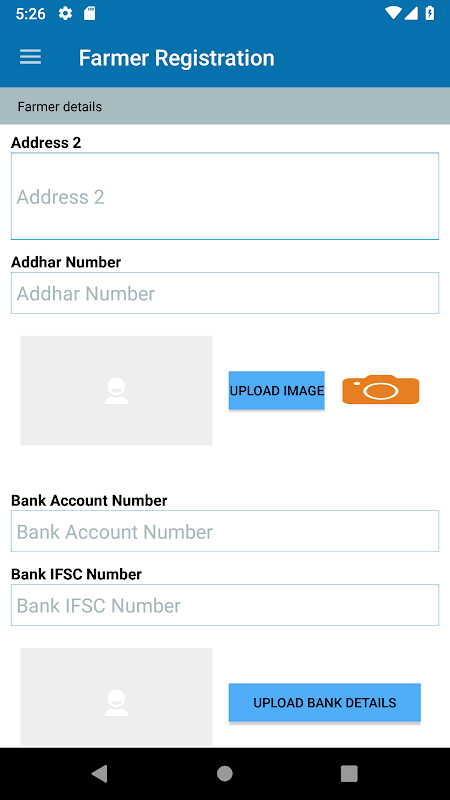The image size is (450, 800).
Task: Tap the Android home circle button
Action: (225, 773)
